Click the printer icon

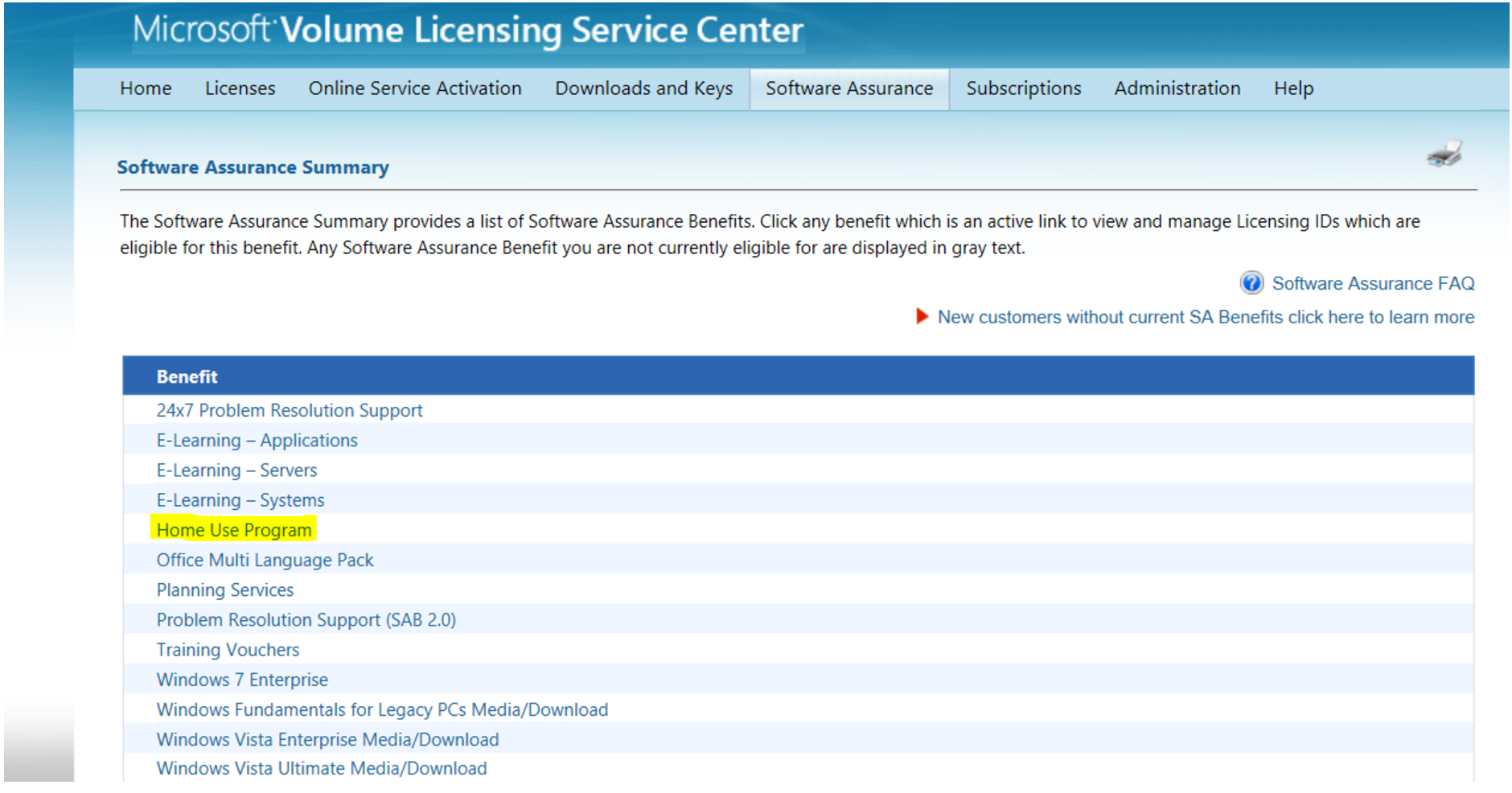(1444, 153)
